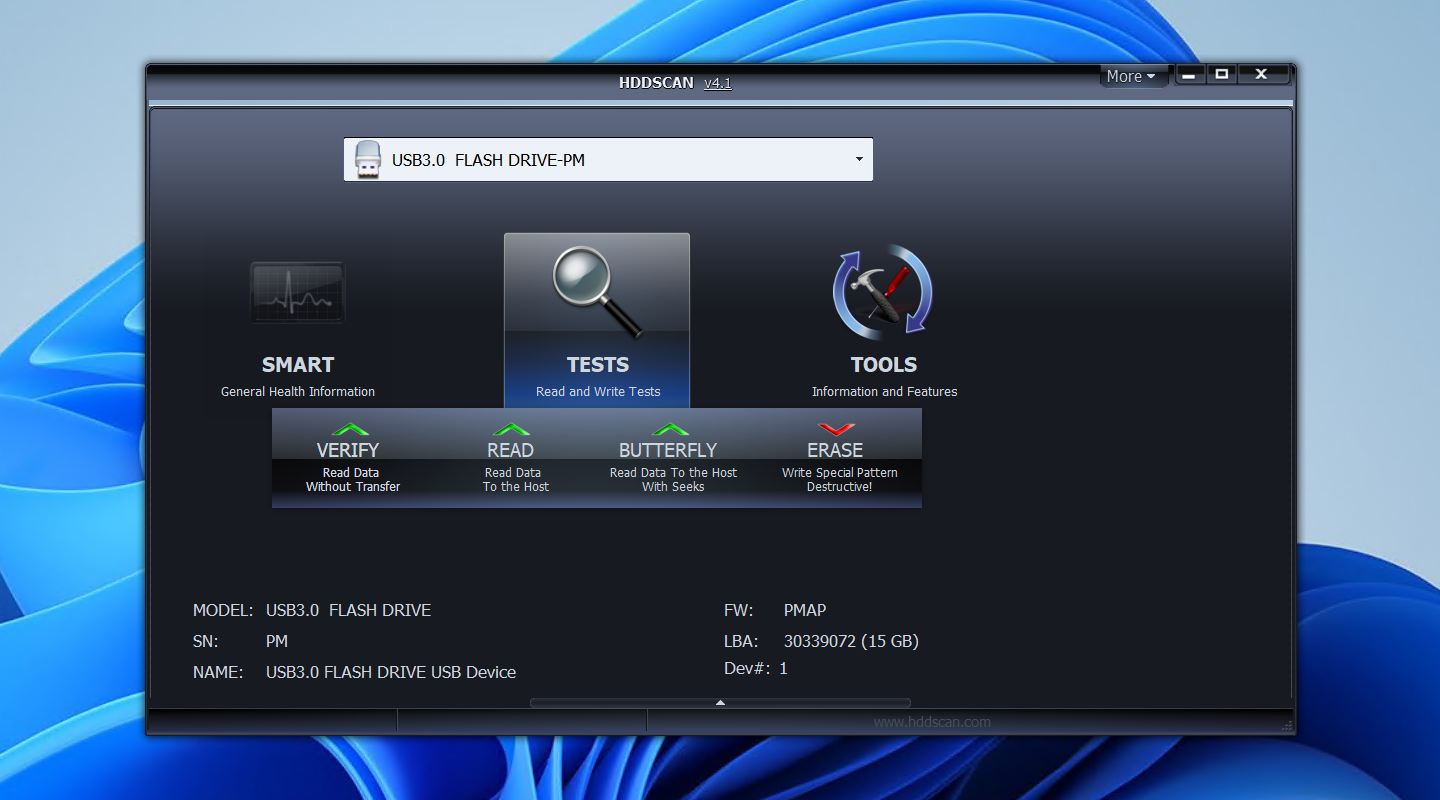This screenshot has width=1440, height=800.
Task: Click the bottom scrollbar center arrow
Action: click(720, 703)
